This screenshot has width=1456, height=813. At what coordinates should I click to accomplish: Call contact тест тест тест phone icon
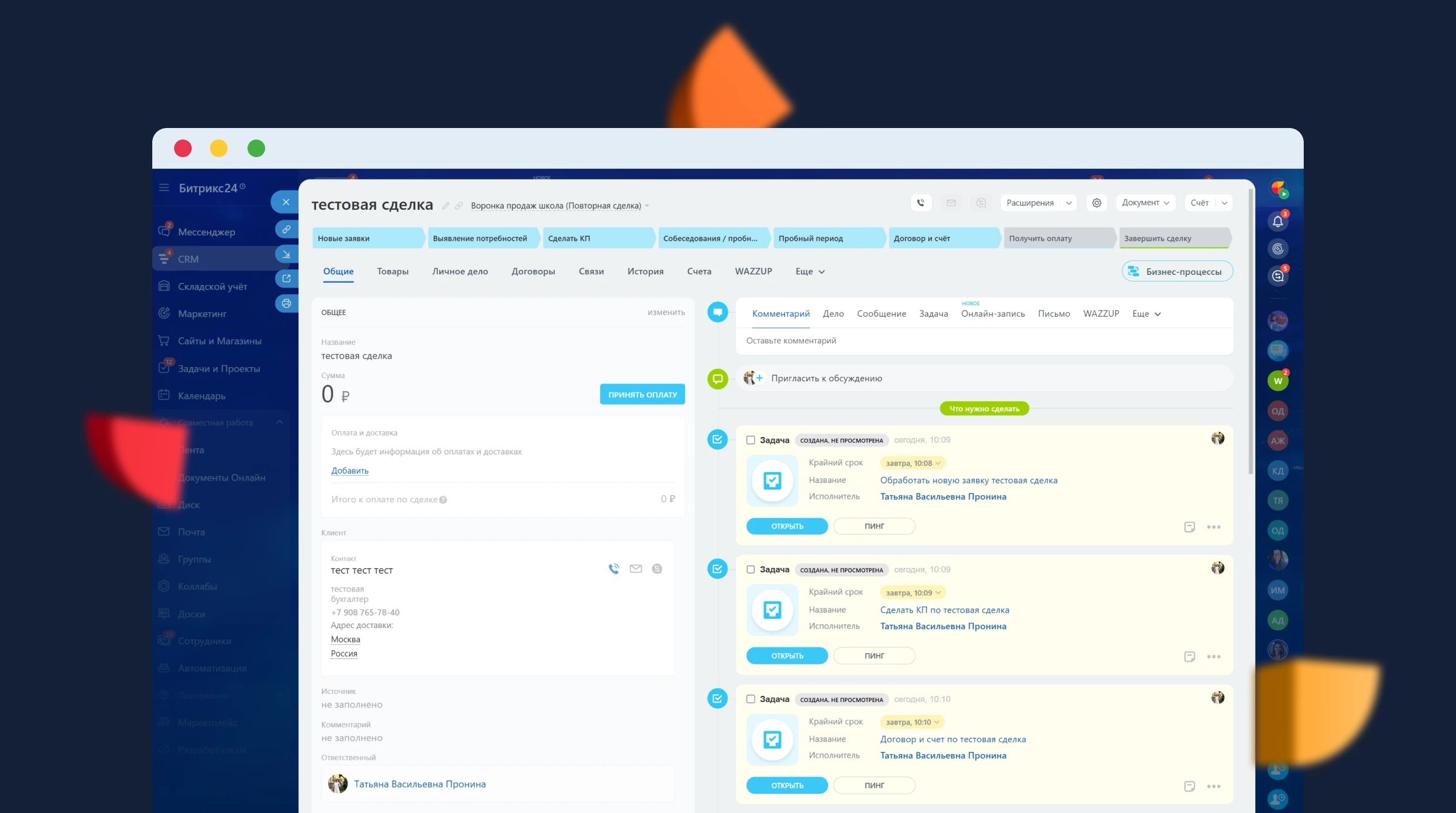click(614, 569)
